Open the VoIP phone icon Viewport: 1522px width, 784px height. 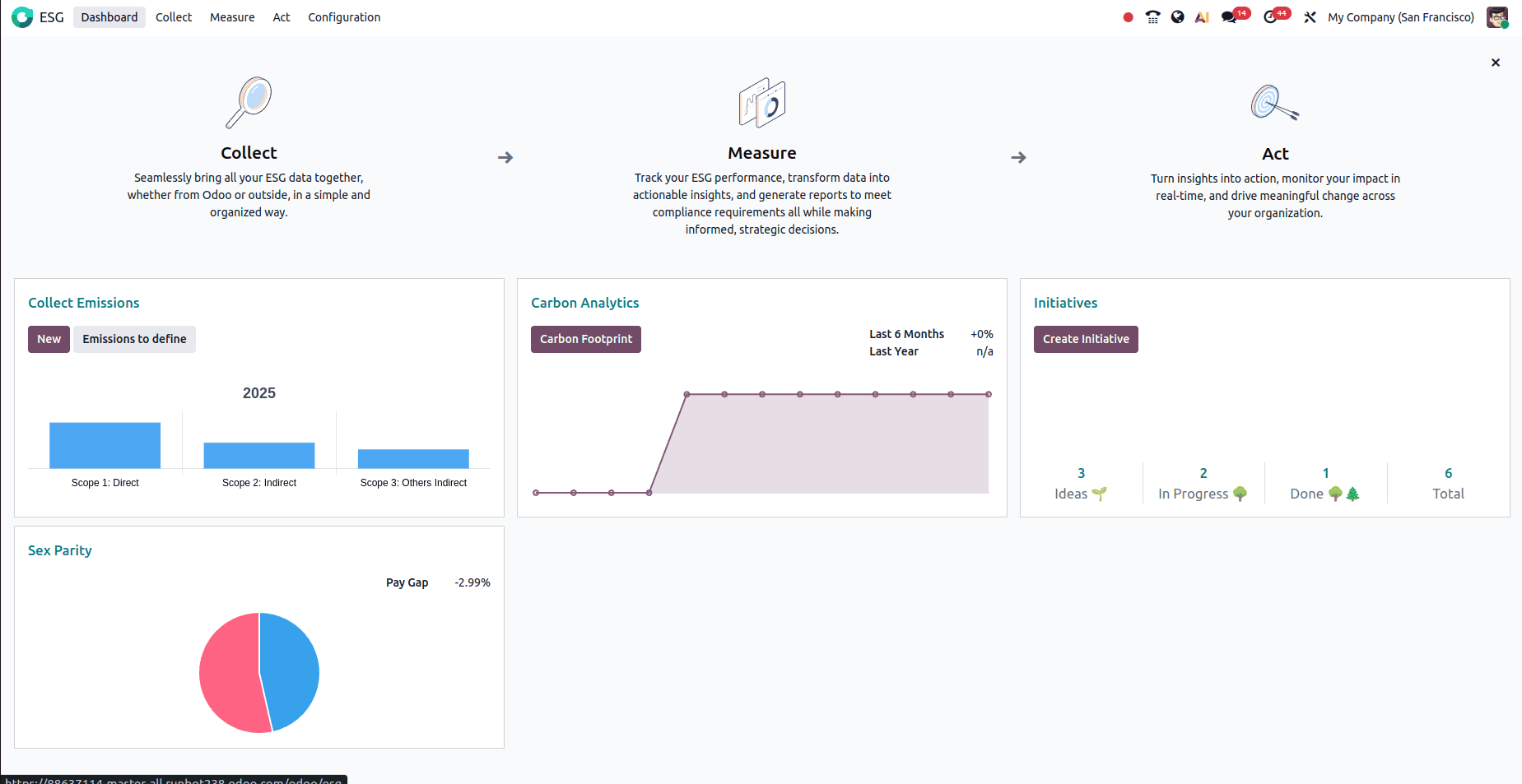coord(1152,17)
